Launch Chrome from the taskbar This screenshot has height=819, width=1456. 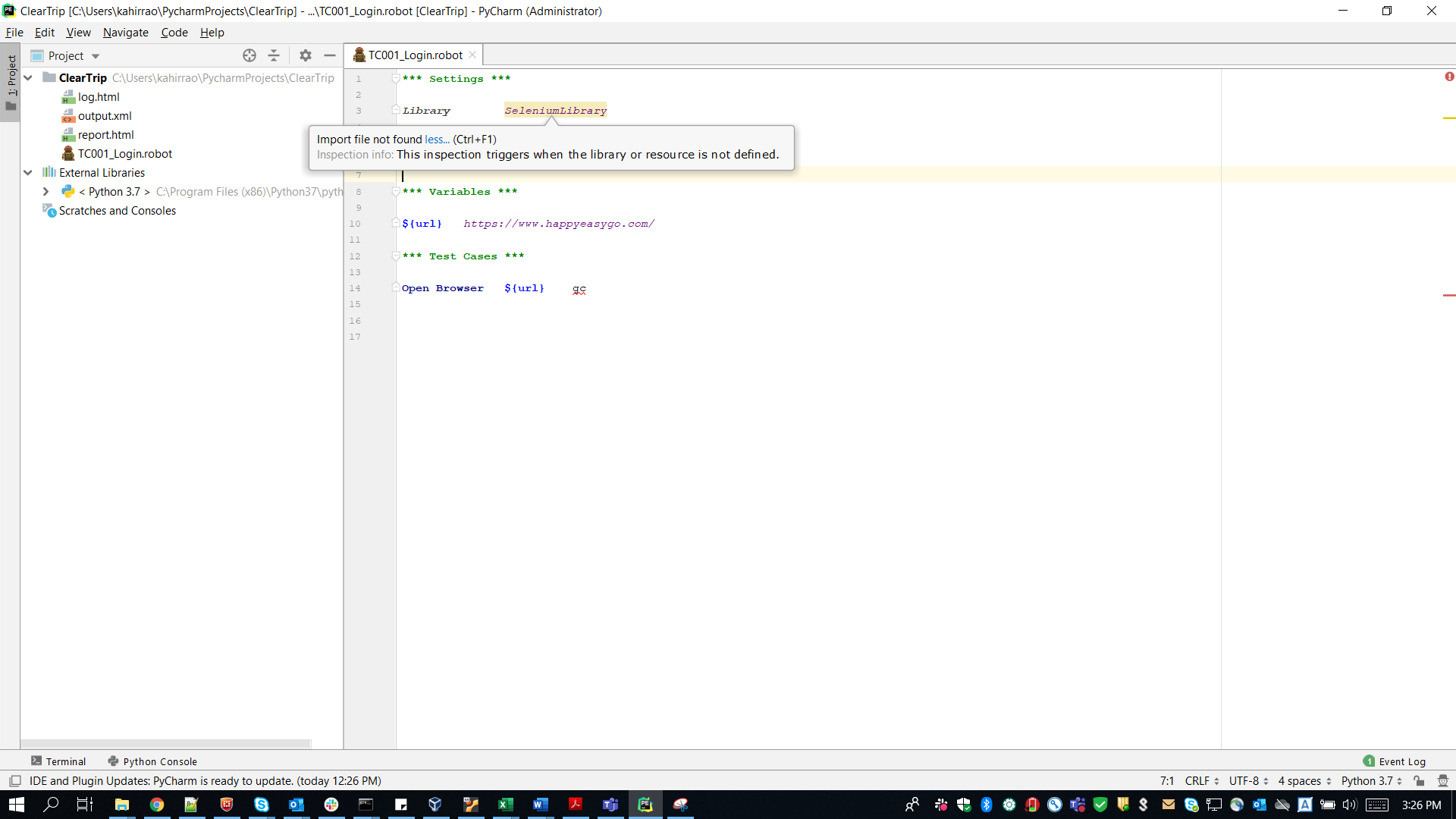click(157, 805)
